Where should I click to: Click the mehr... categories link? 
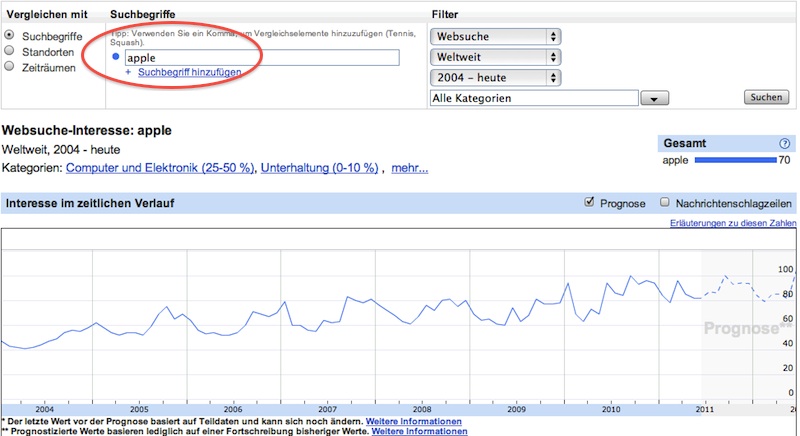410,168
